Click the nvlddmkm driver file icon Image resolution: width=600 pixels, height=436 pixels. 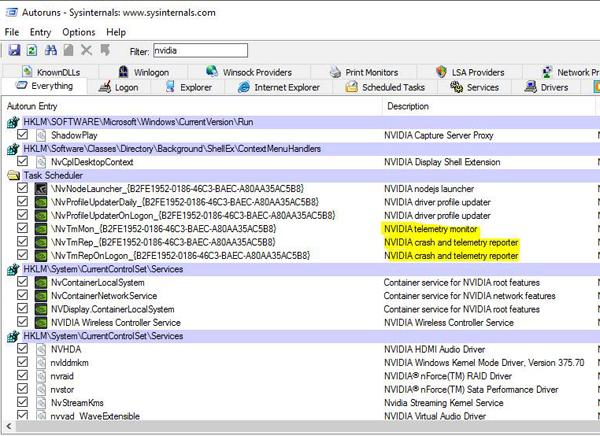[41, 363]
